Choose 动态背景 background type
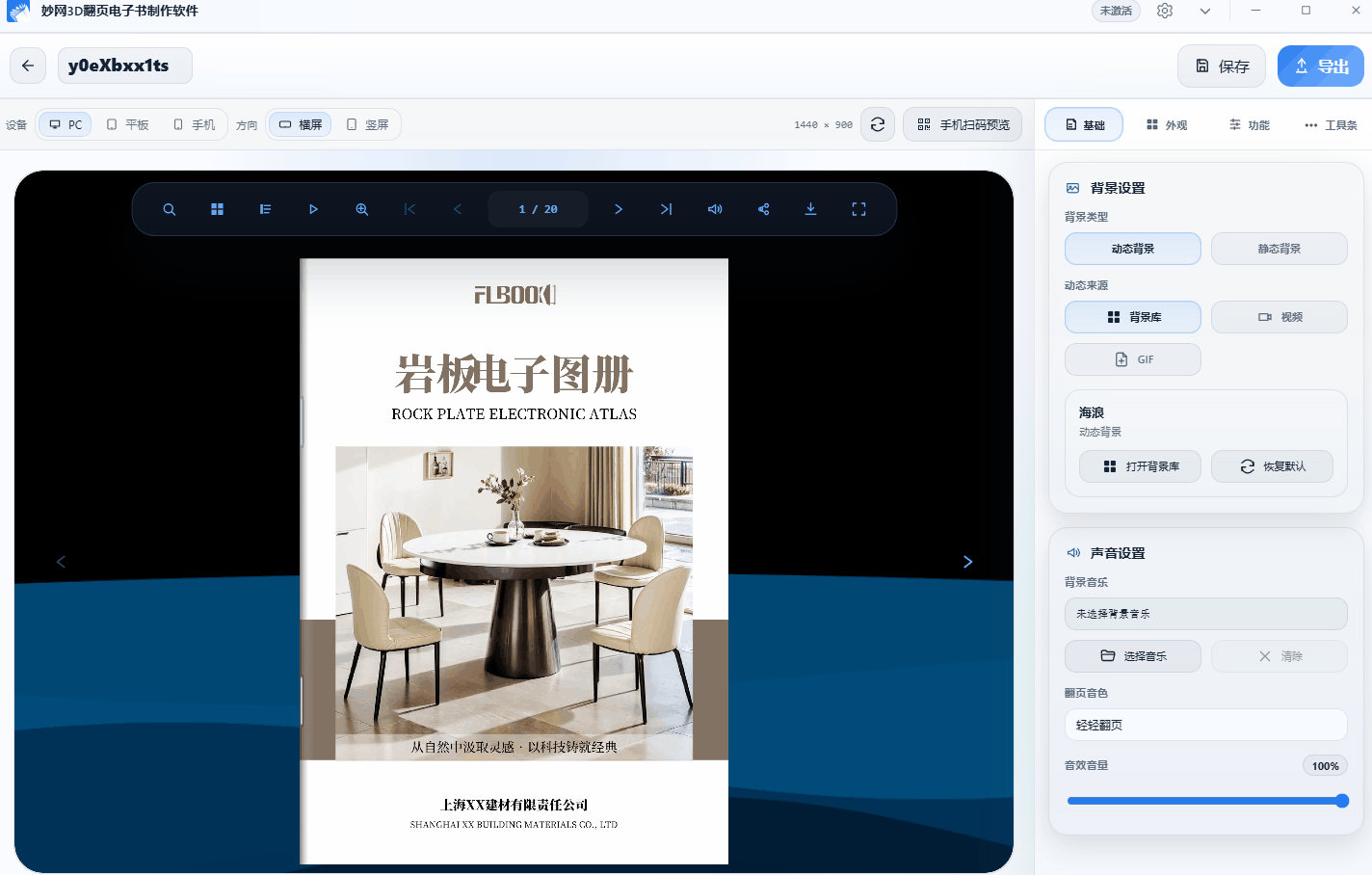This screenshot has height=875, width=1372. pyautogui.click(x=1133, y=249)
